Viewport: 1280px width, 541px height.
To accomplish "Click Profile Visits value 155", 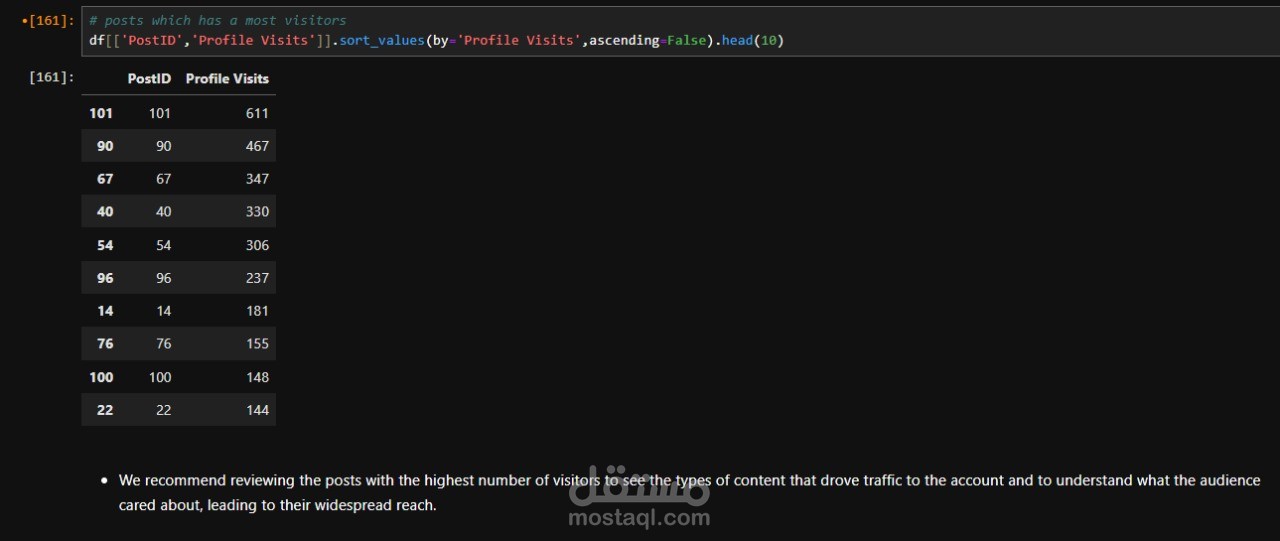I will (257, 344).
